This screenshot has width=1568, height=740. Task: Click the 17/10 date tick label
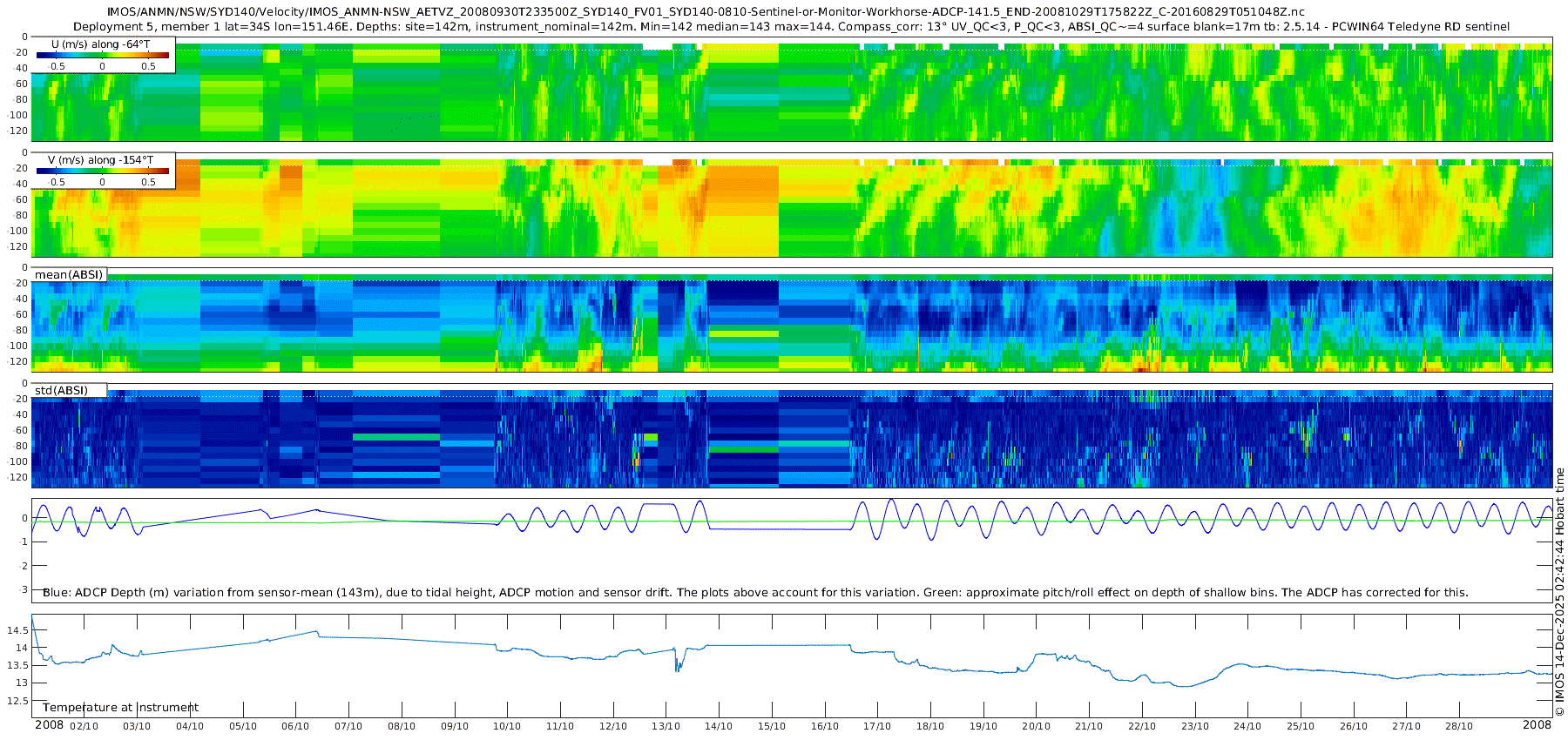point(877,726)
